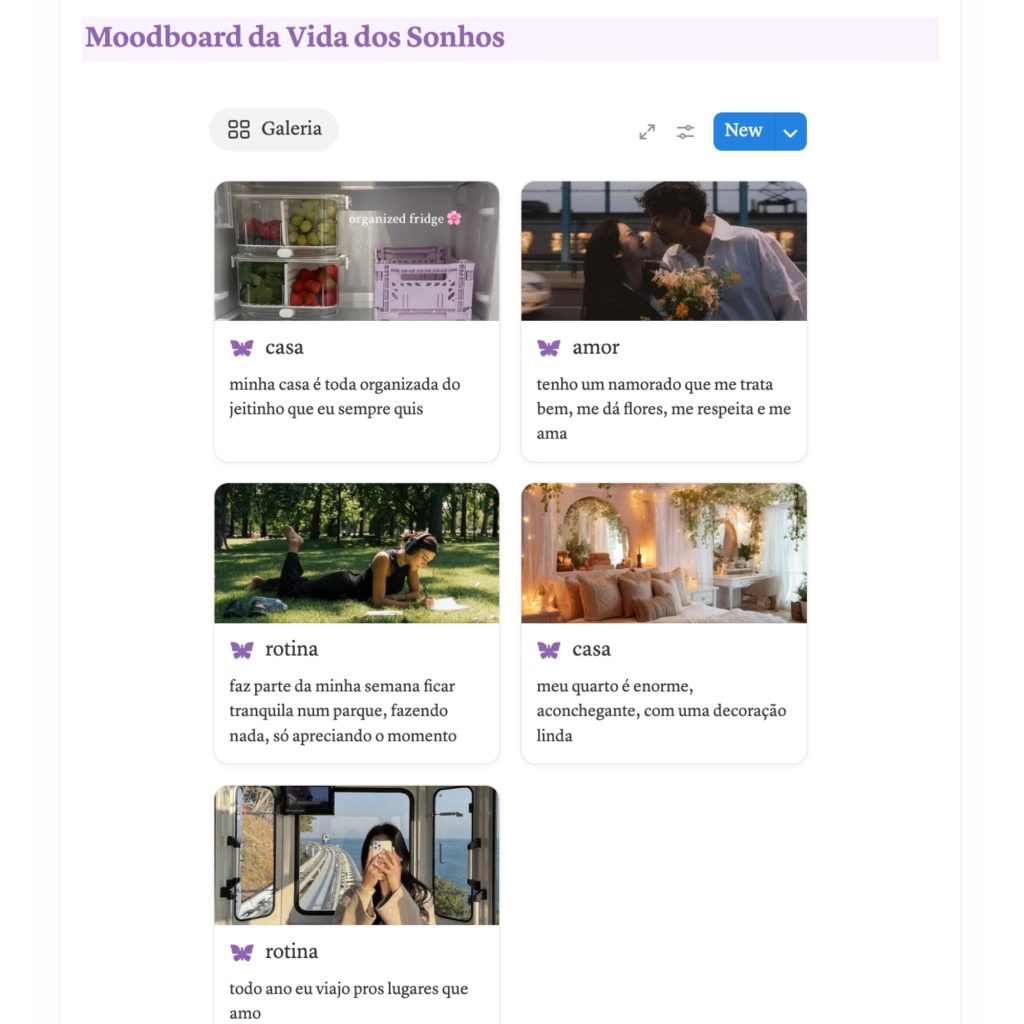
Task: Click butterfly icon on the bedroom casa card
Action: [x=549, y=650]
